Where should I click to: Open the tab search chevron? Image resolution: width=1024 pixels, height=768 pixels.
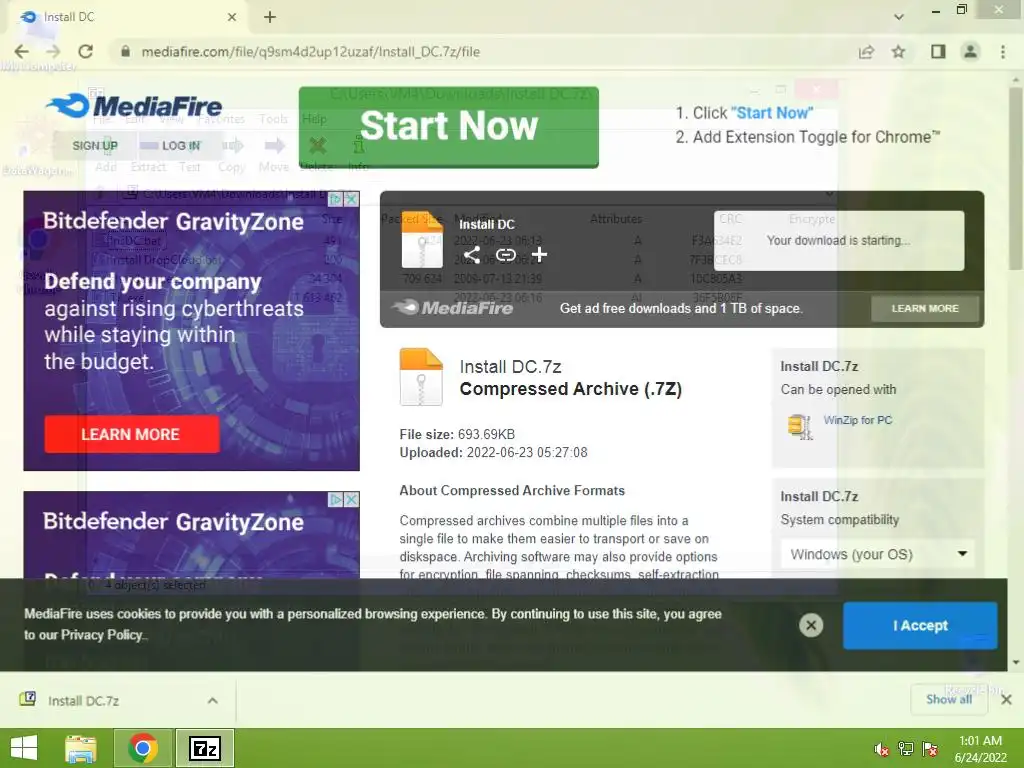(x=899, y=17)
